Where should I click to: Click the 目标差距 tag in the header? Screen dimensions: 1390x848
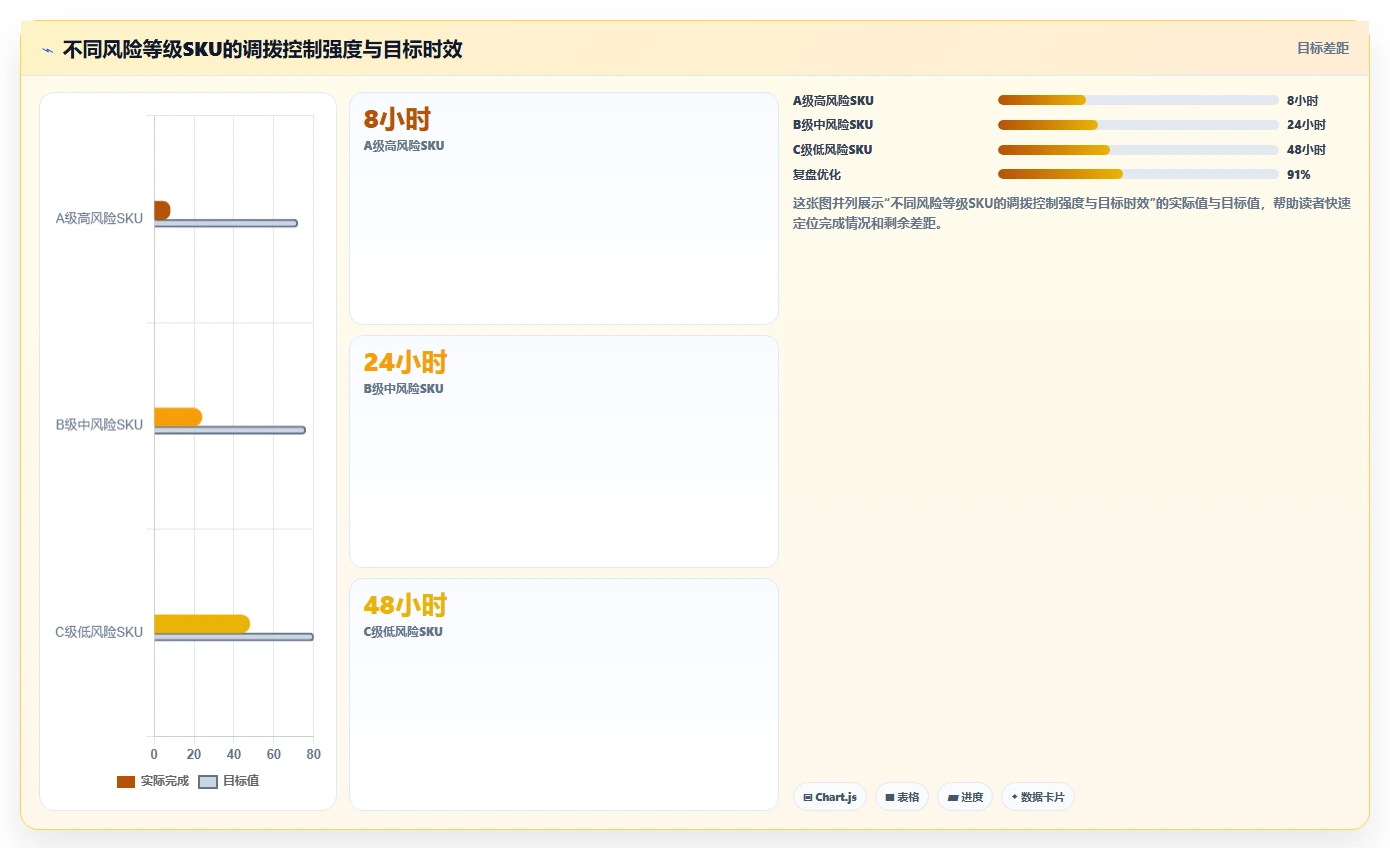[1322, 48]
